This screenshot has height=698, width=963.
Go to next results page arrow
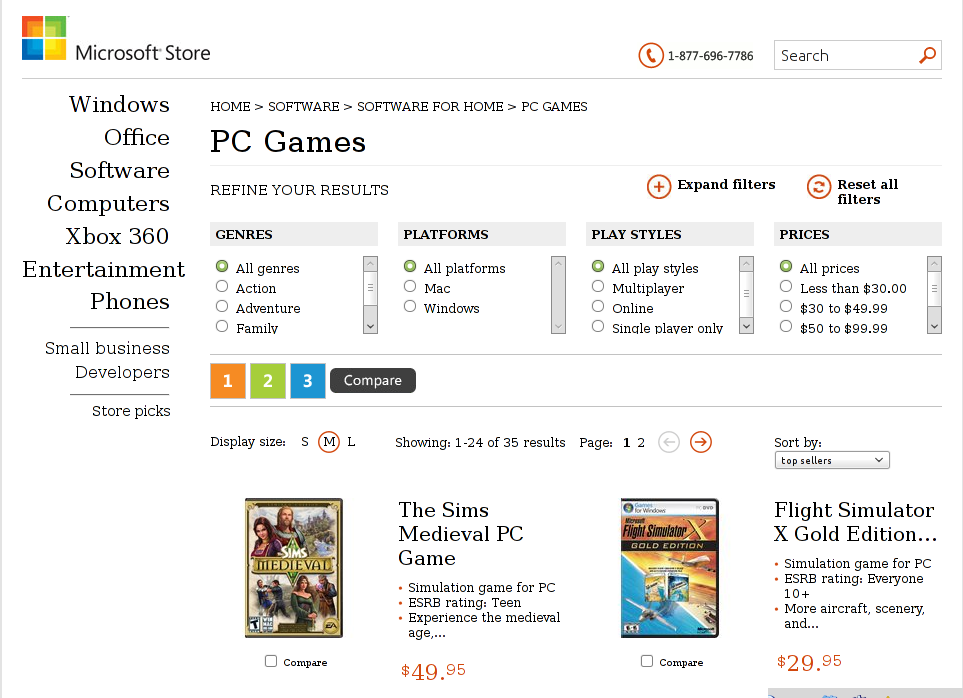coord(701,441)
